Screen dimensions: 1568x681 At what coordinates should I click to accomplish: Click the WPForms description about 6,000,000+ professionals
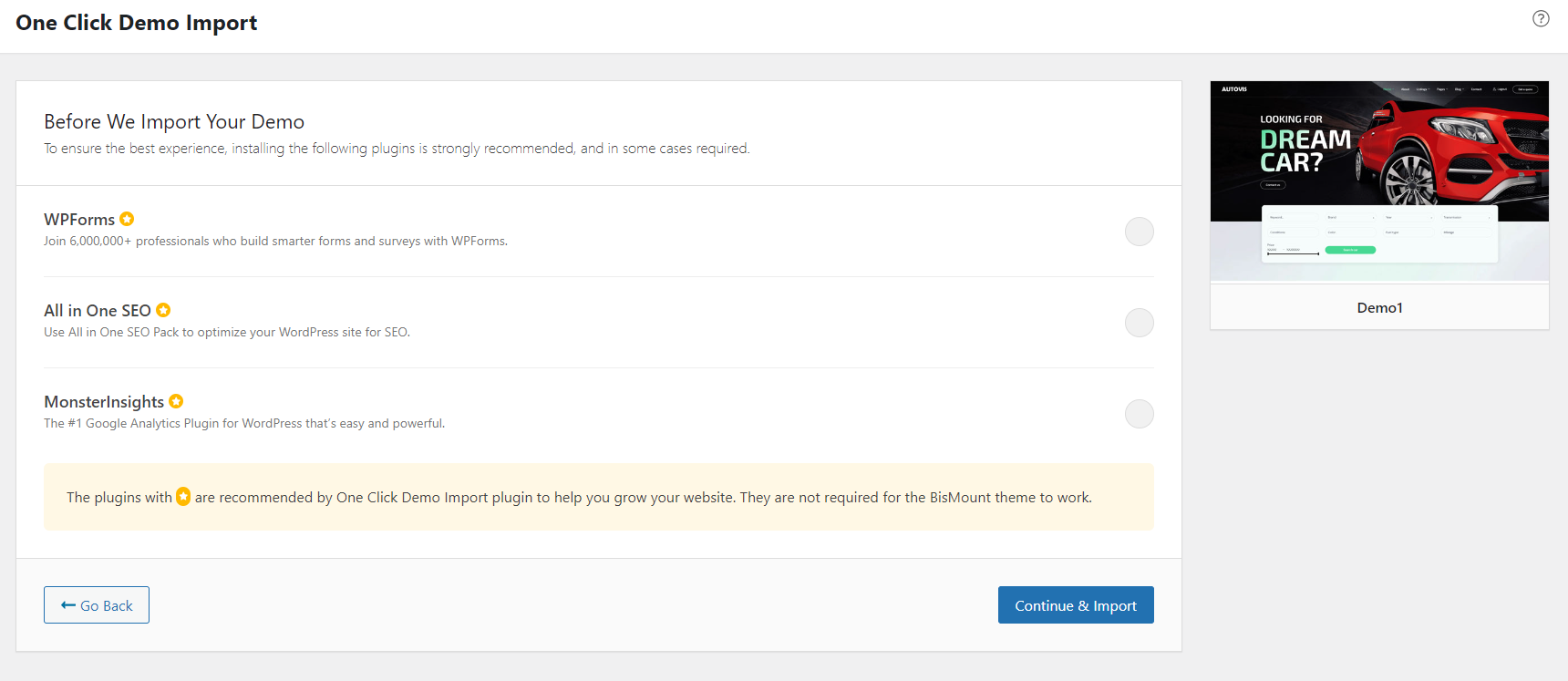click(275, 242)
